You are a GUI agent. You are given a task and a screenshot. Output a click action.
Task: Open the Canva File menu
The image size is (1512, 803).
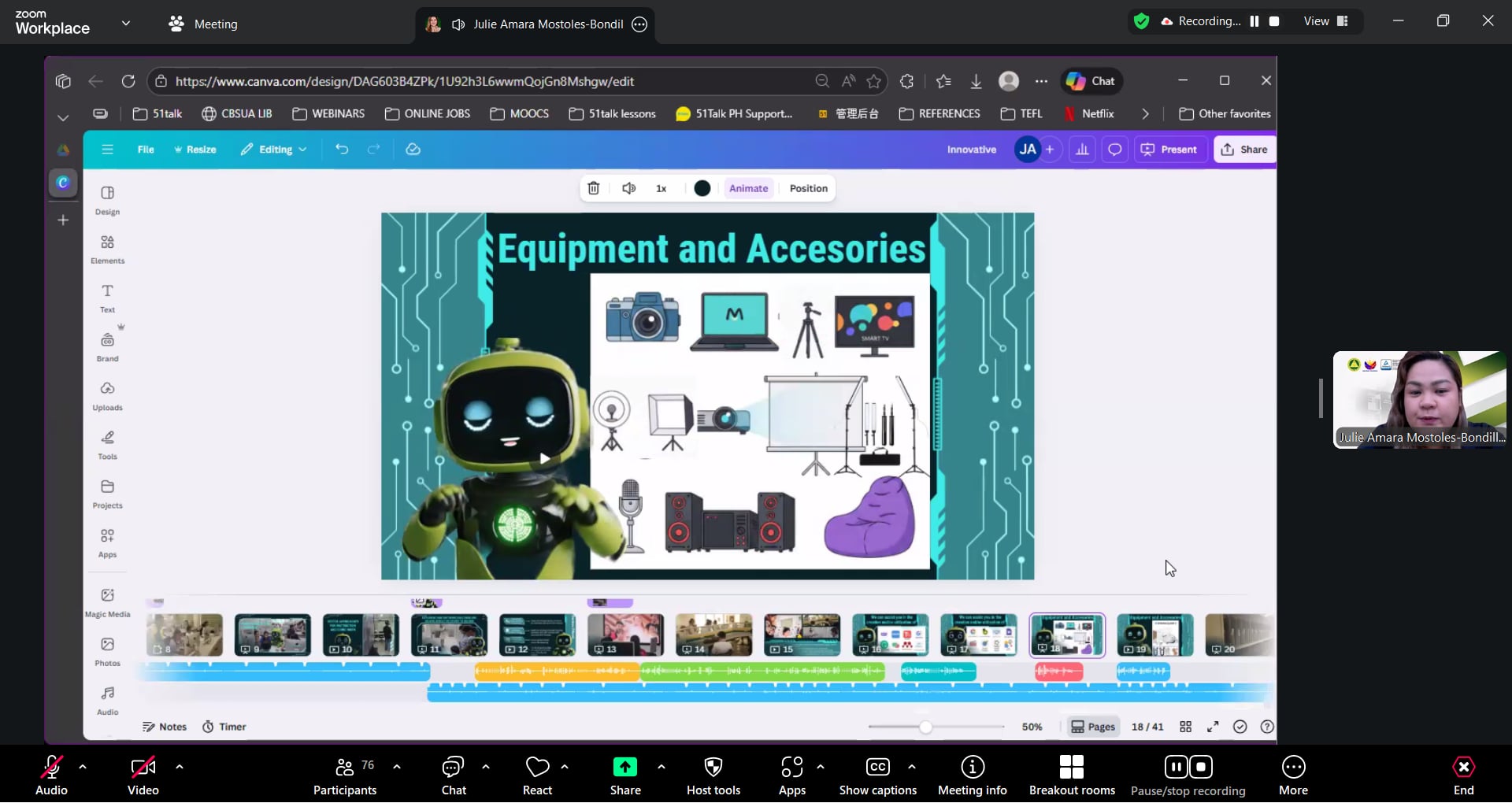(x=146, y=150)
